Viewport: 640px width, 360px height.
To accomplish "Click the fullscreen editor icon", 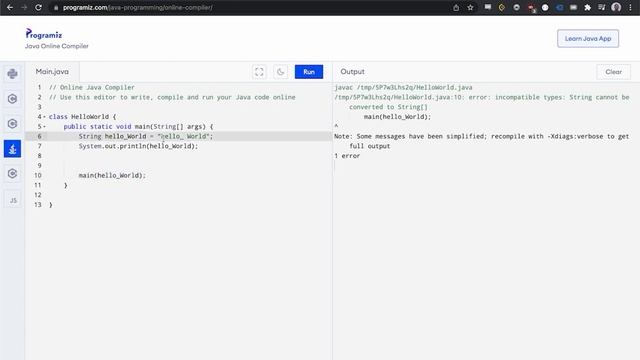I will pyautogui.click(x=259, y=72).
